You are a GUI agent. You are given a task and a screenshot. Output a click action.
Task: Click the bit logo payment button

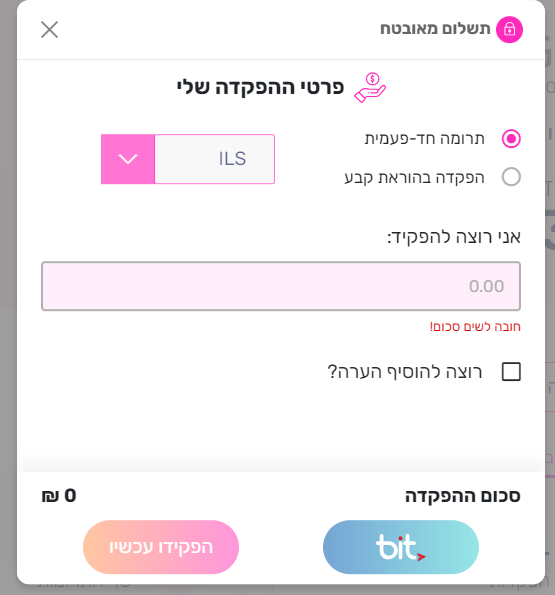point(401,547)
